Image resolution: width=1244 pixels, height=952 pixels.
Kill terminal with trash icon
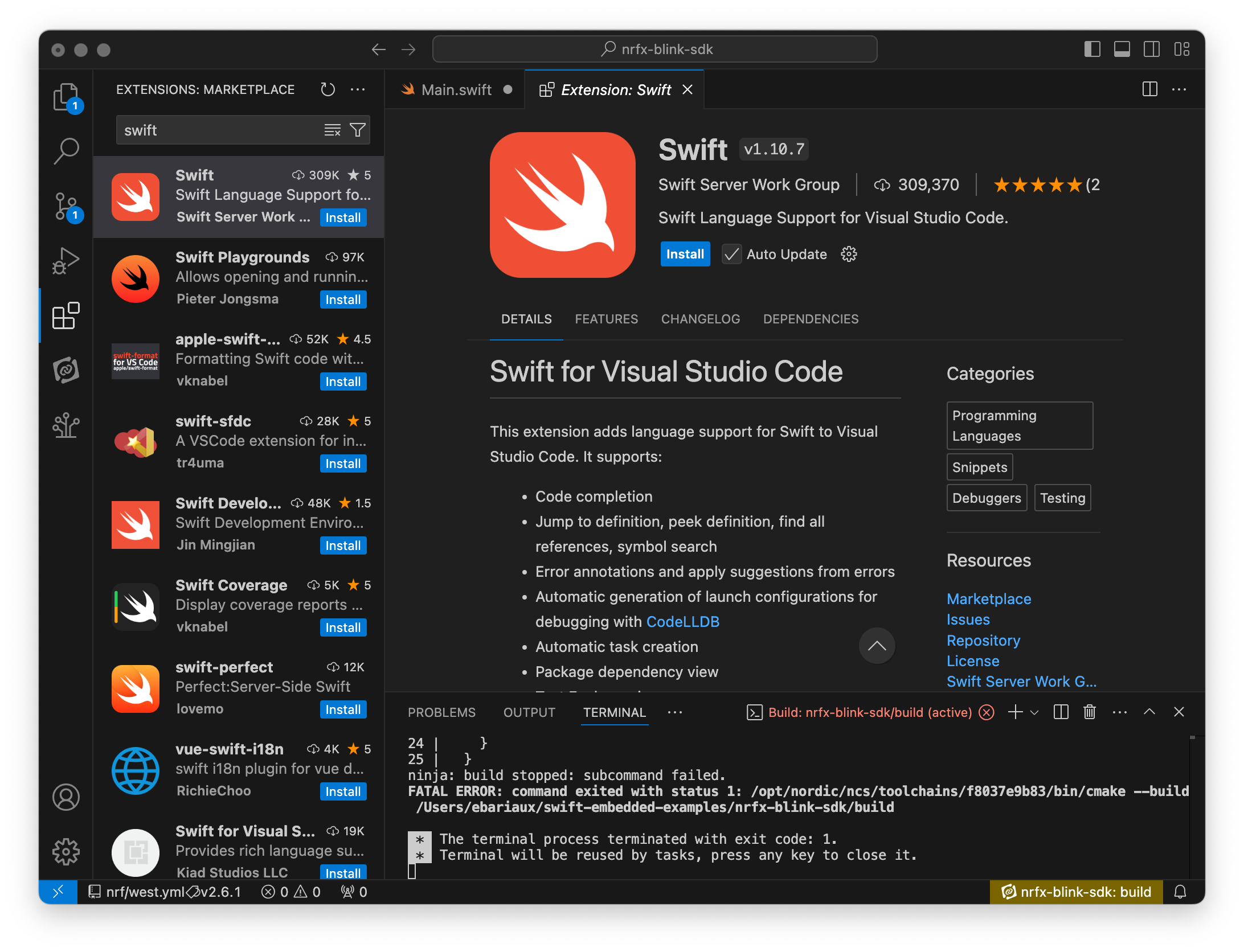pyautogui.click(x=1090, y=712)
